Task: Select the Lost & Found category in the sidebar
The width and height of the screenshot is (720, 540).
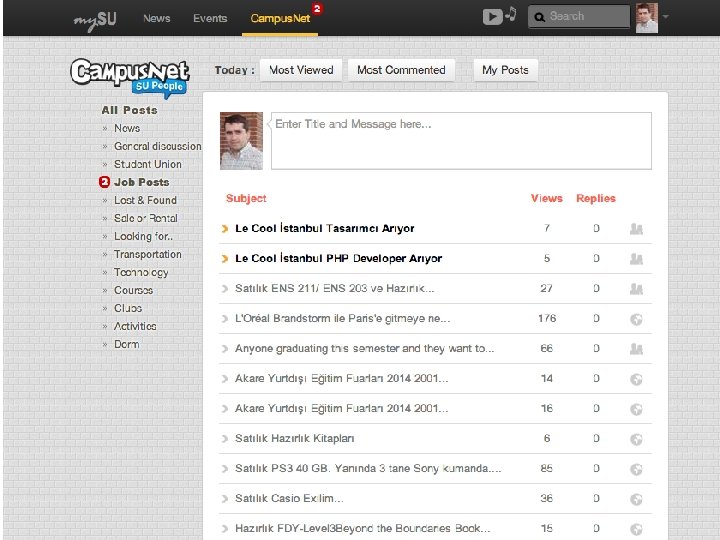Action: [x=145, y=200]
